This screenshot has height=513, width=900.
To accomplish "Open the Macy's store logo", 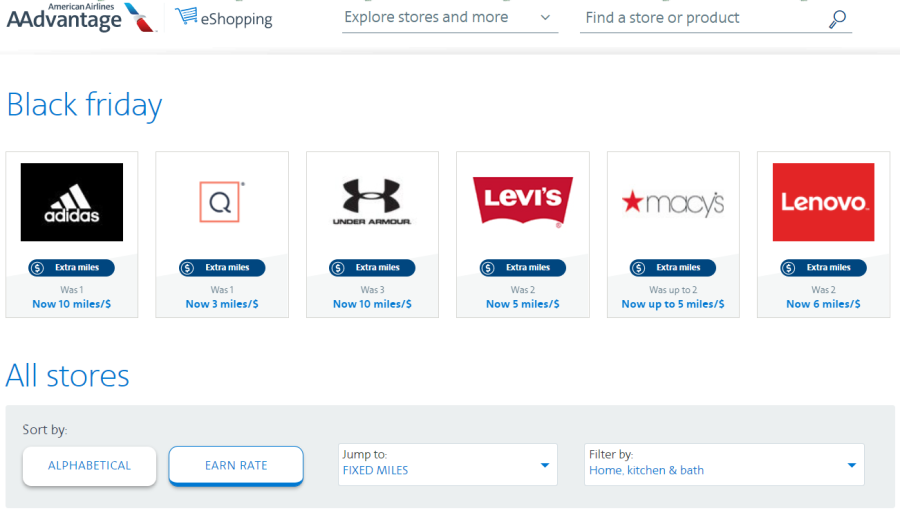I will point(673,202).
